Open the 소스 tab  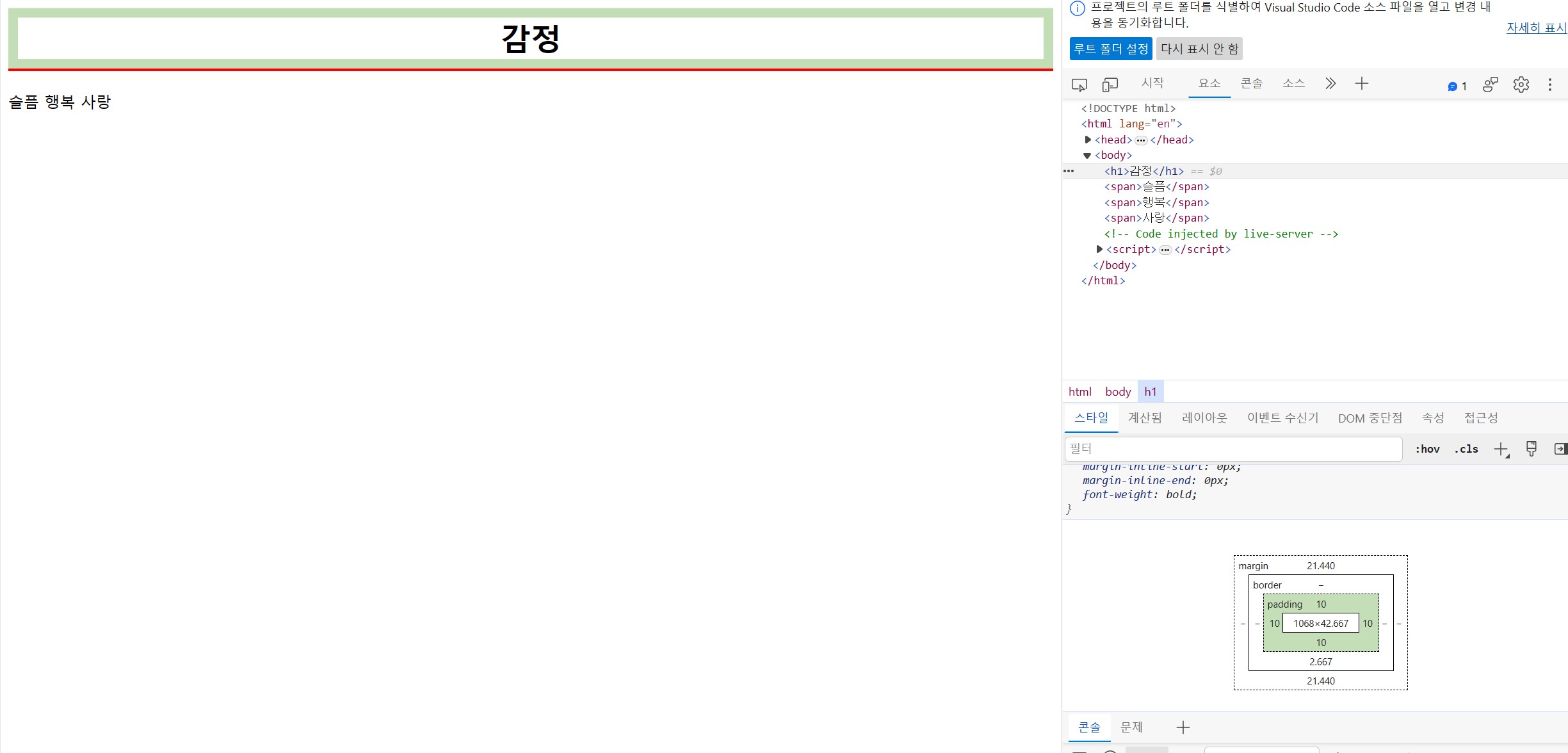tap(1294, 83)
